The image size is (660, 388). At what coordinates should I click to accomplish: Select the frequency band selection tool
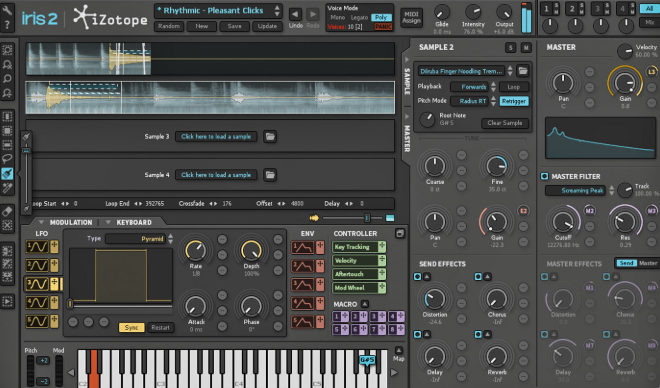pyautogui.click(x=7, y=145)
